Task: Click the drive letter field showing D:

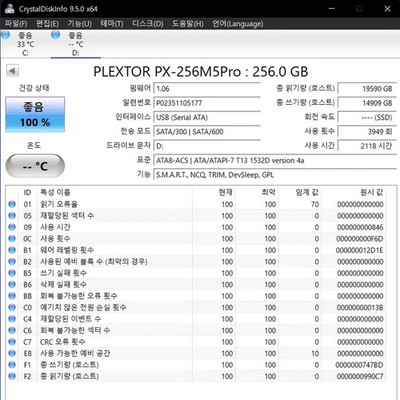Action: click(x=207, y=146)
